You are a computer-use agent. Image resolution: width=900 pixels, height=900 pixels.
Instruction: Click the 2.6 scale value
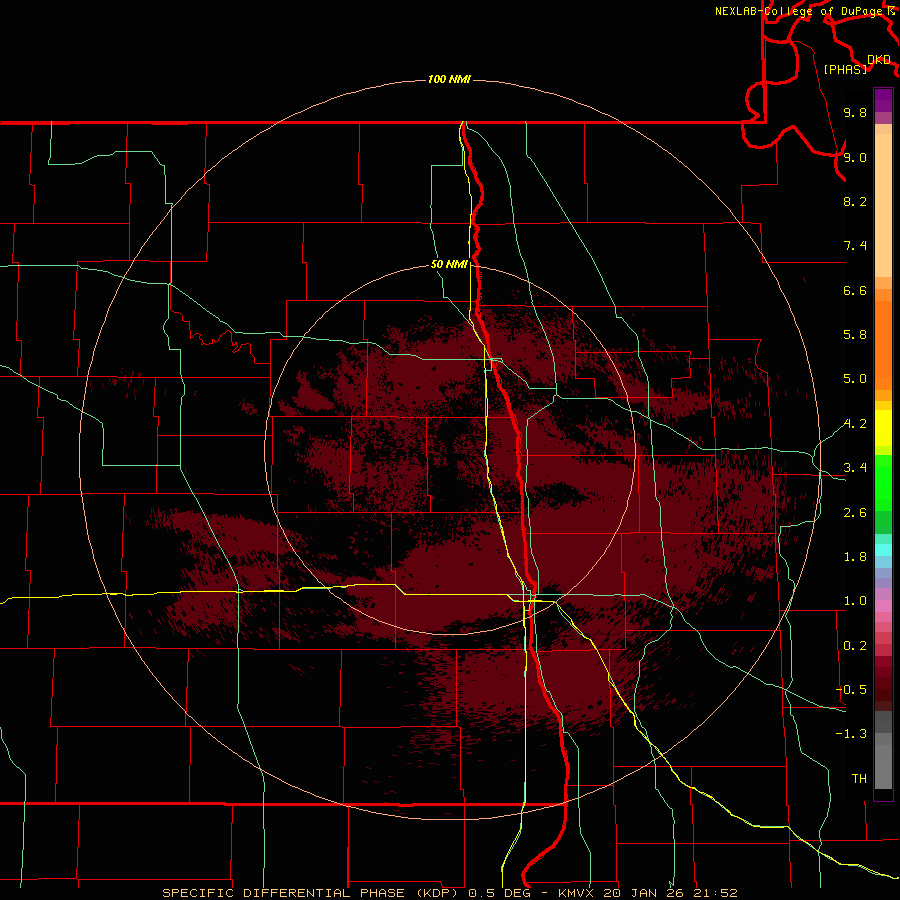coord(855,513)
